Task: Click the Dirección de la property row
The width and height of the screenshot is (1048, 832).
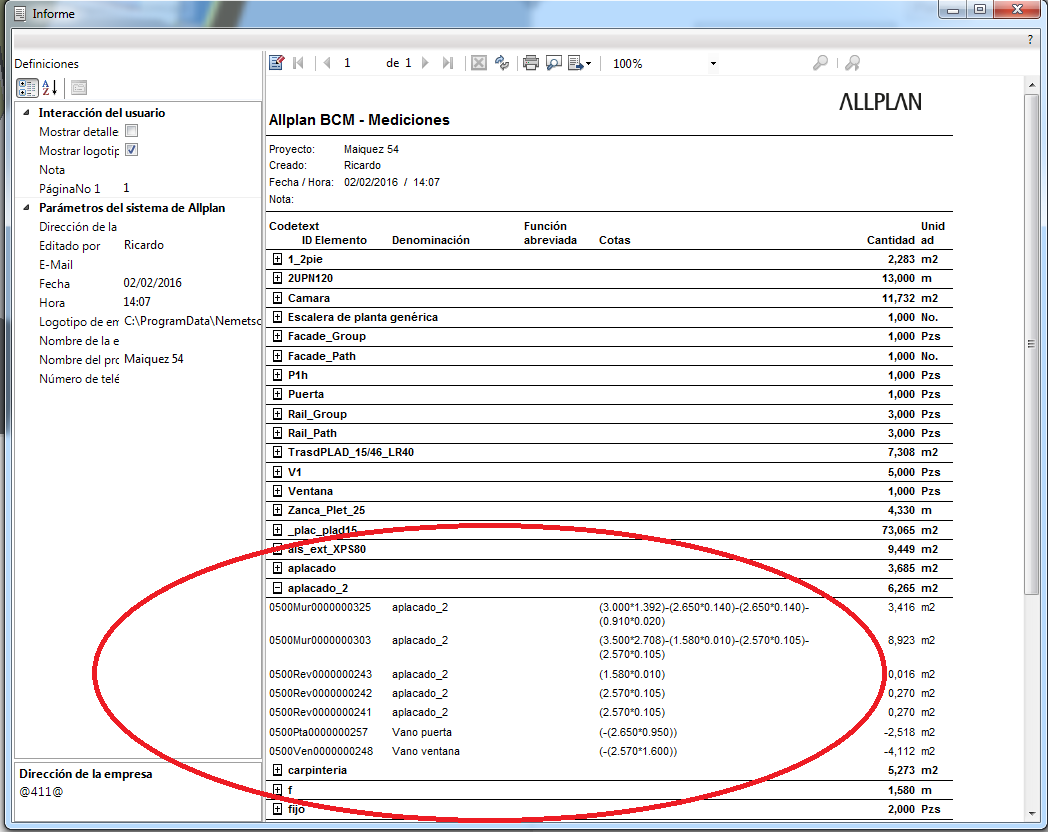Action: coord(138,227)
